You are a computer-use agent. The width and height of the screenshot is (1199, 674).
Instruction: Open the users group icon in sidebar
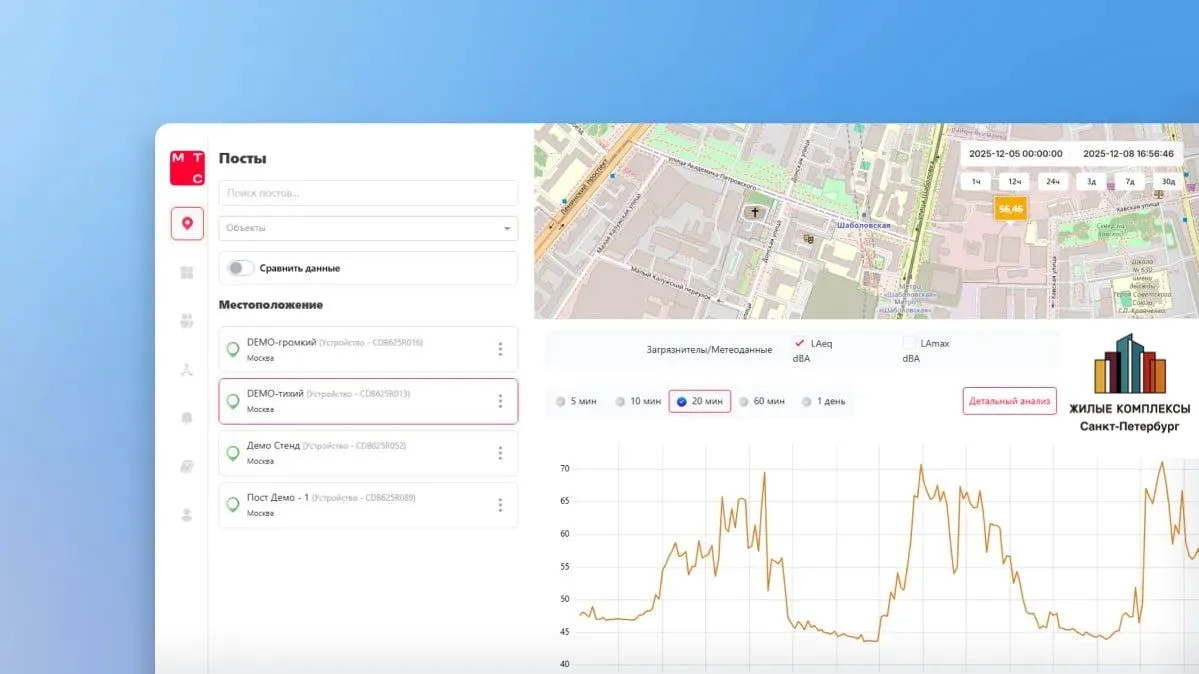point(187,321)
